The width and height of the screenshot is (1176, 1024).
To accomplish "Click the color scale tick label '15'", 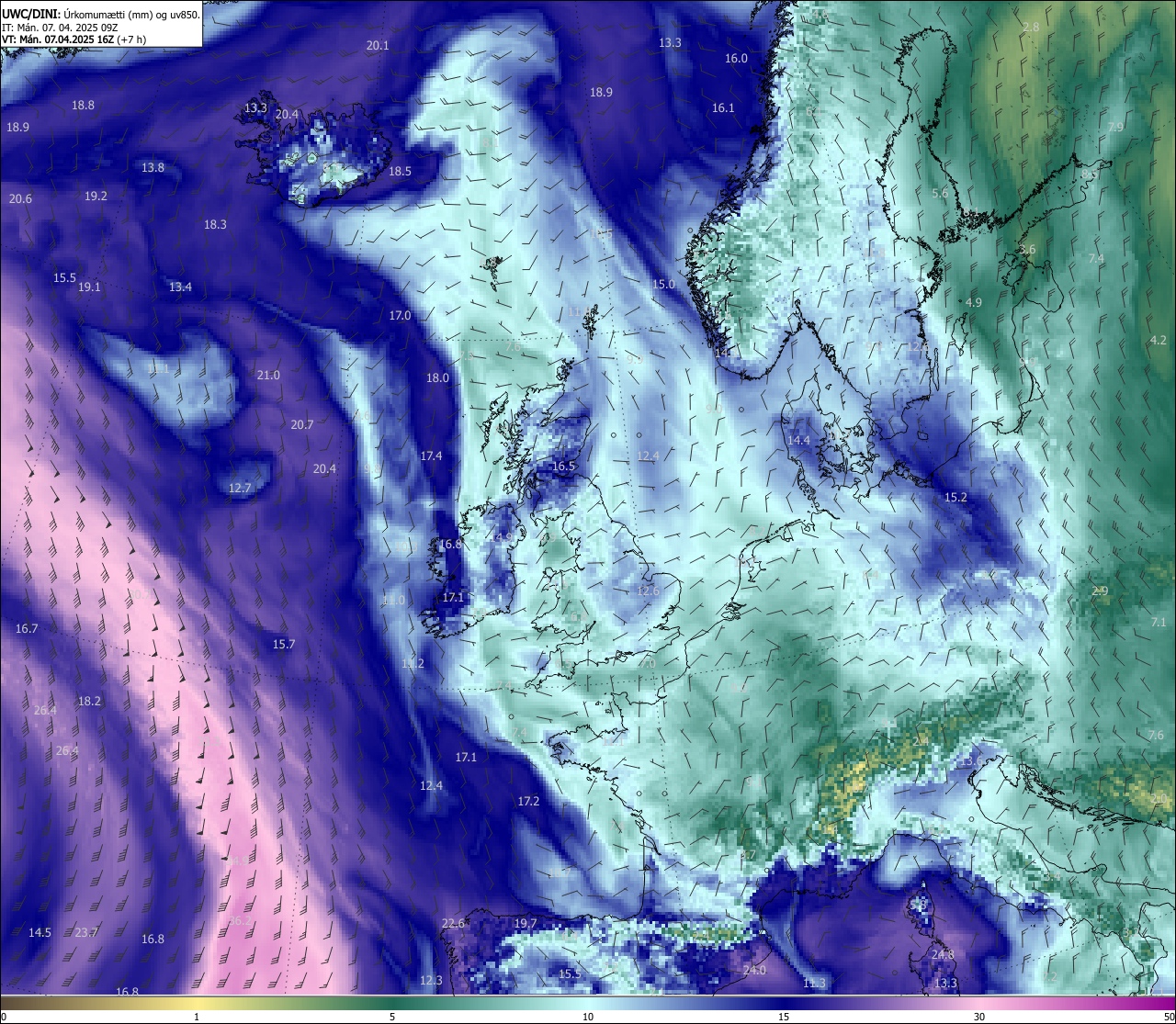I will tap(784, 1017).
